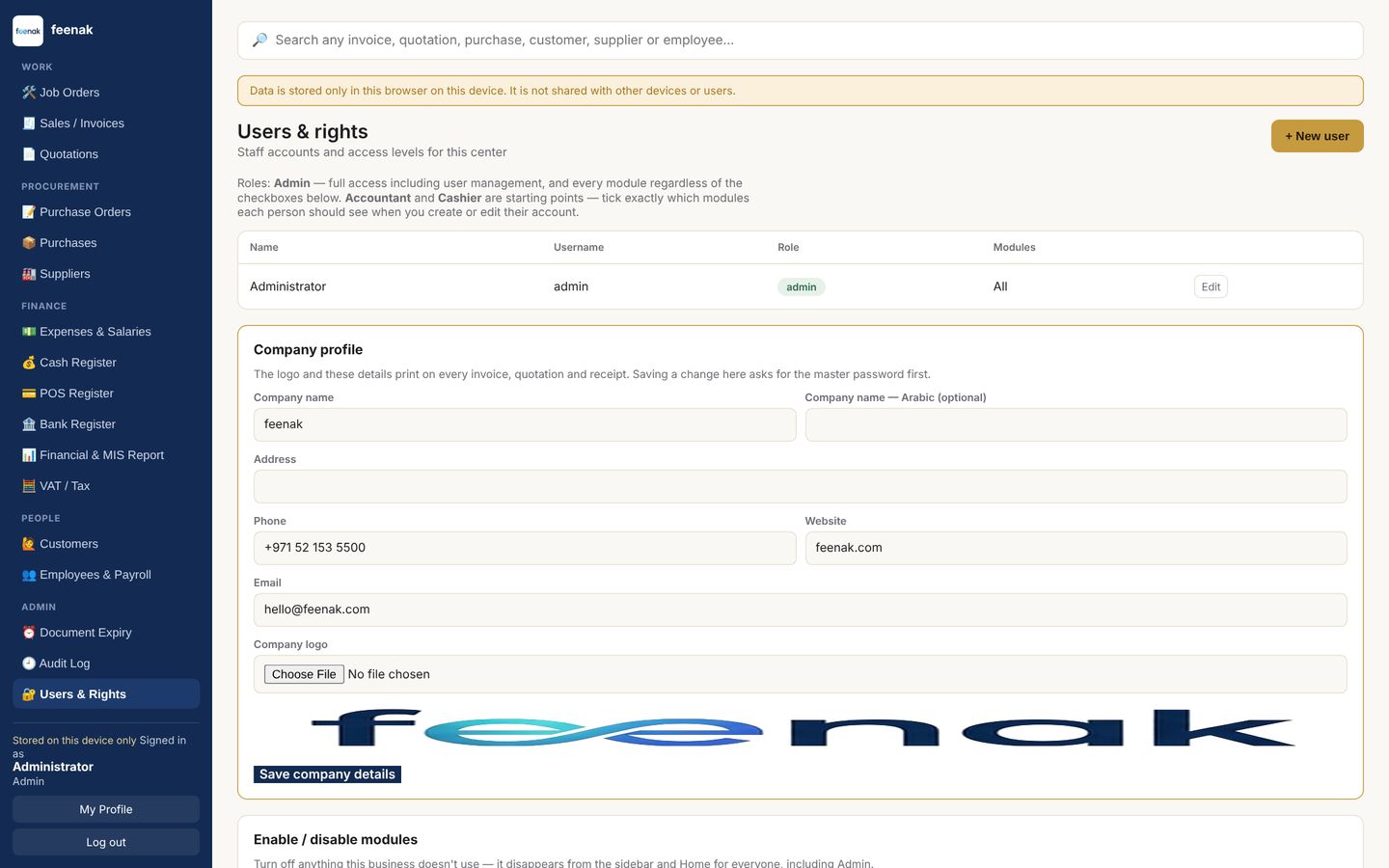Click the Audit Log clock icon
This screenshot has height=868, width=1389.
coord(29,664)
